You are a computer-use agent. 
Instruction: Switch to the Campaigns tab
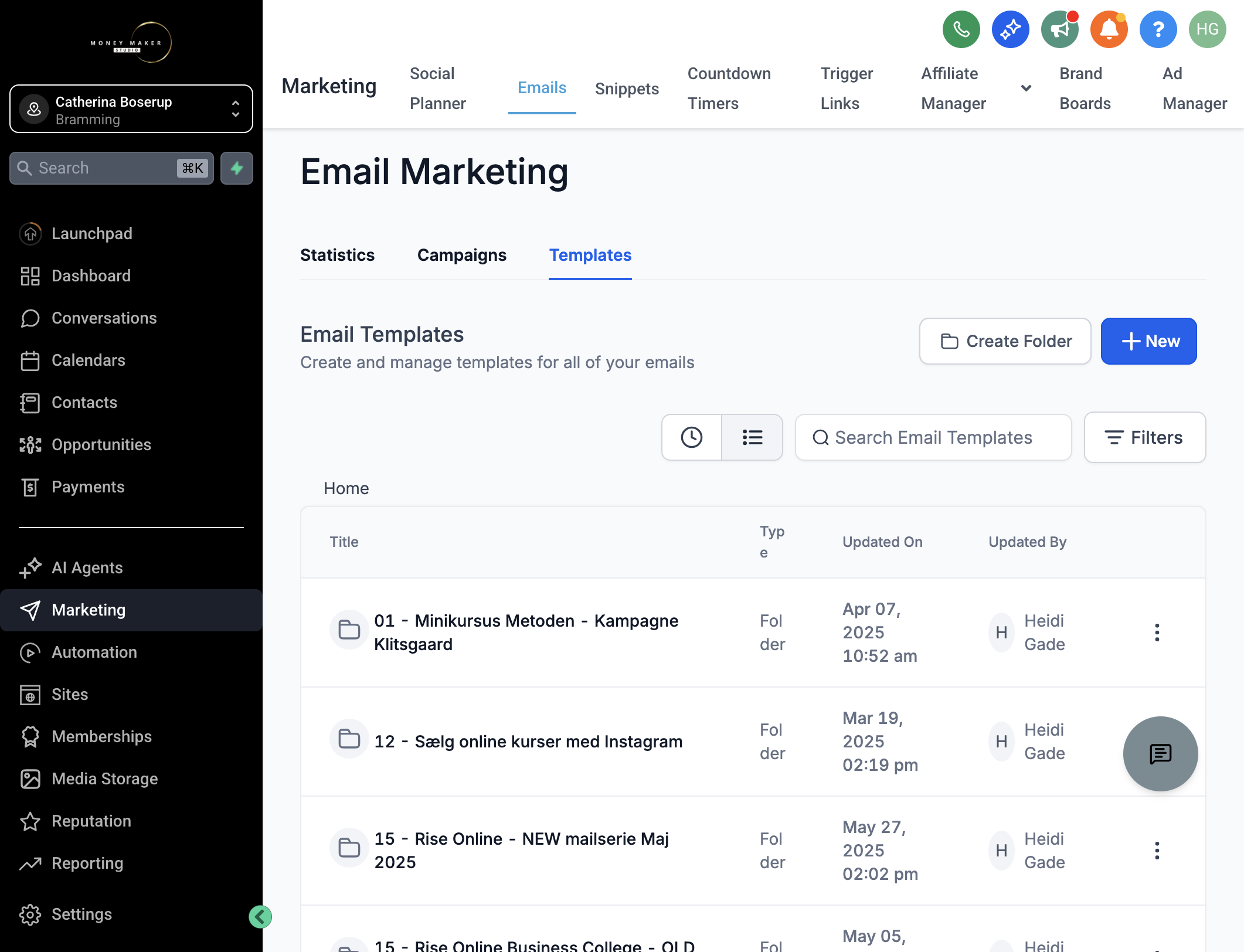pyautogui.click(x=462, y=255)
